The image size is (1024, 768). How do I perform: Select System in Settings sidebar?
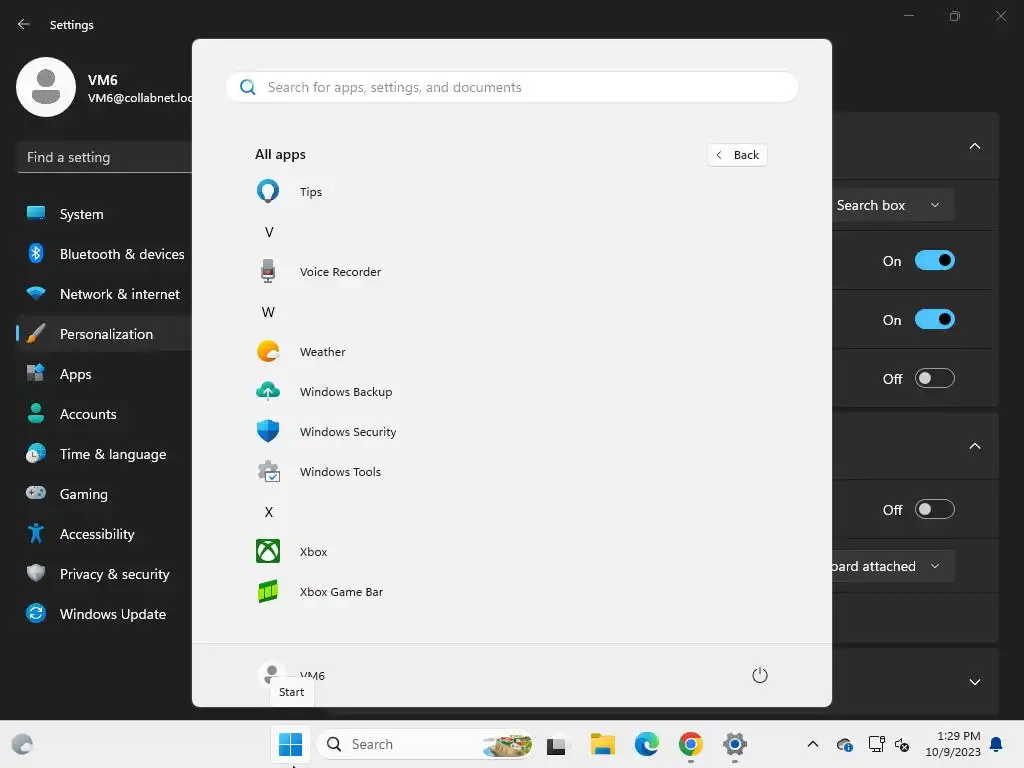(104, 214)
